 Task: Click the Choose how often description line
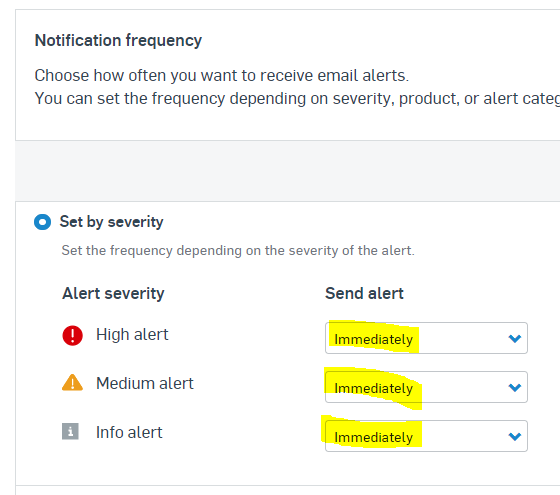221,75
